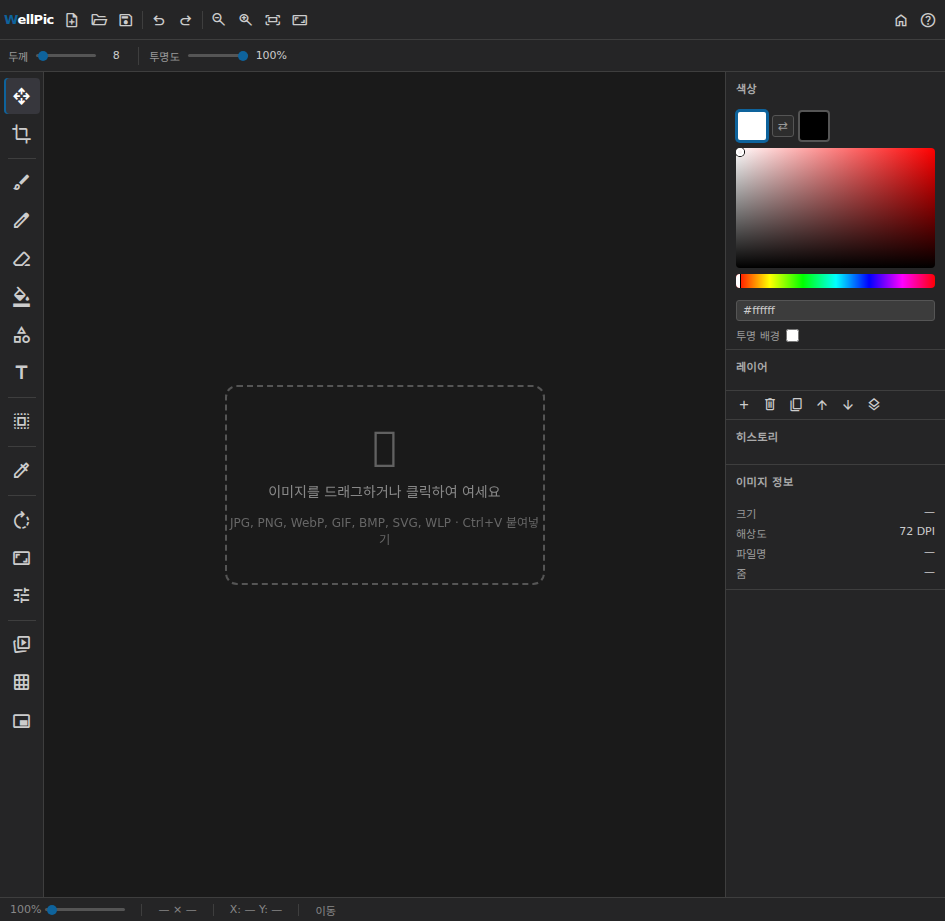Click the 100% zoom value in status bar
Viewport: 945px width, 921px height.
tap(26, 910)
